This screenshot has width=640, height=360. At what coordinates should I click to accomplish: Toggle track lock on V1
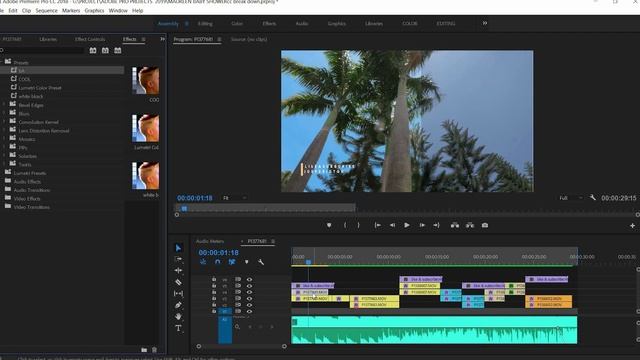click(x=214, y=311)
